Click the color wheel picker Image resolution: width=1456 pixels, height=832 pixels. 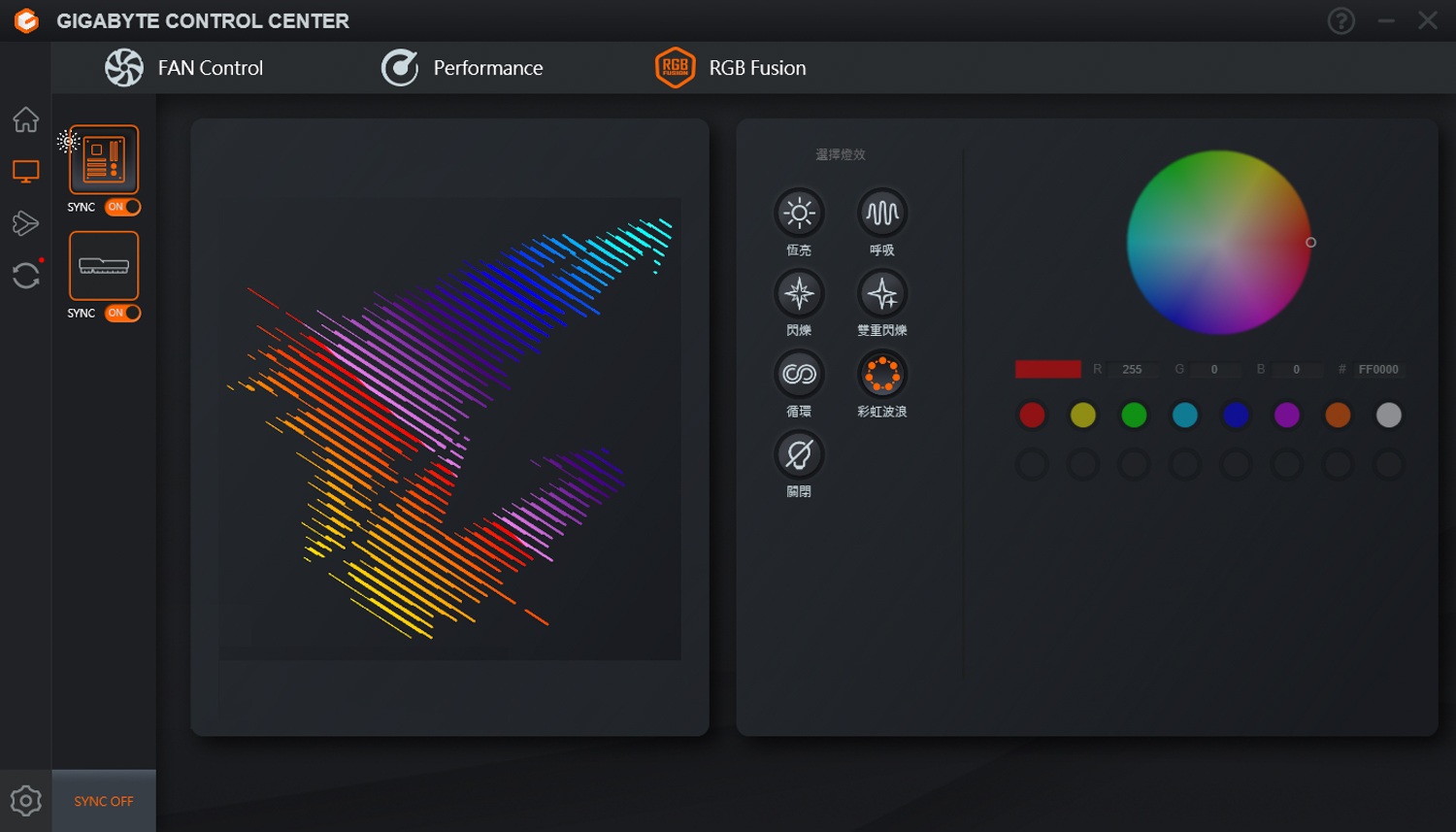[x=1219, y=243]
